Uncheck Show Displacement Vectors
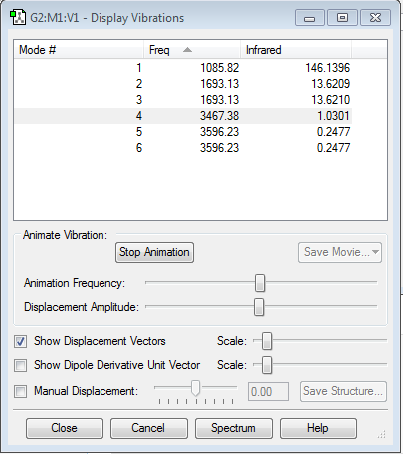The height and width of the screenshot is (454, 403). click(20, 341)
